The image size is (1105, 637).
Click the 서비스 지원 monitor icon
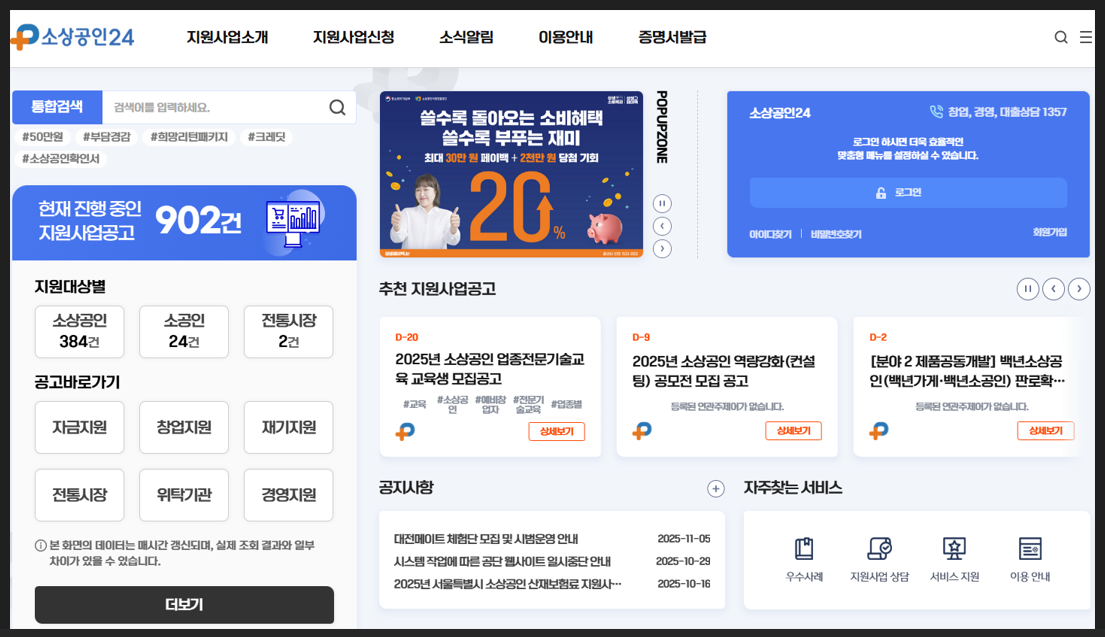pos(952,549)
